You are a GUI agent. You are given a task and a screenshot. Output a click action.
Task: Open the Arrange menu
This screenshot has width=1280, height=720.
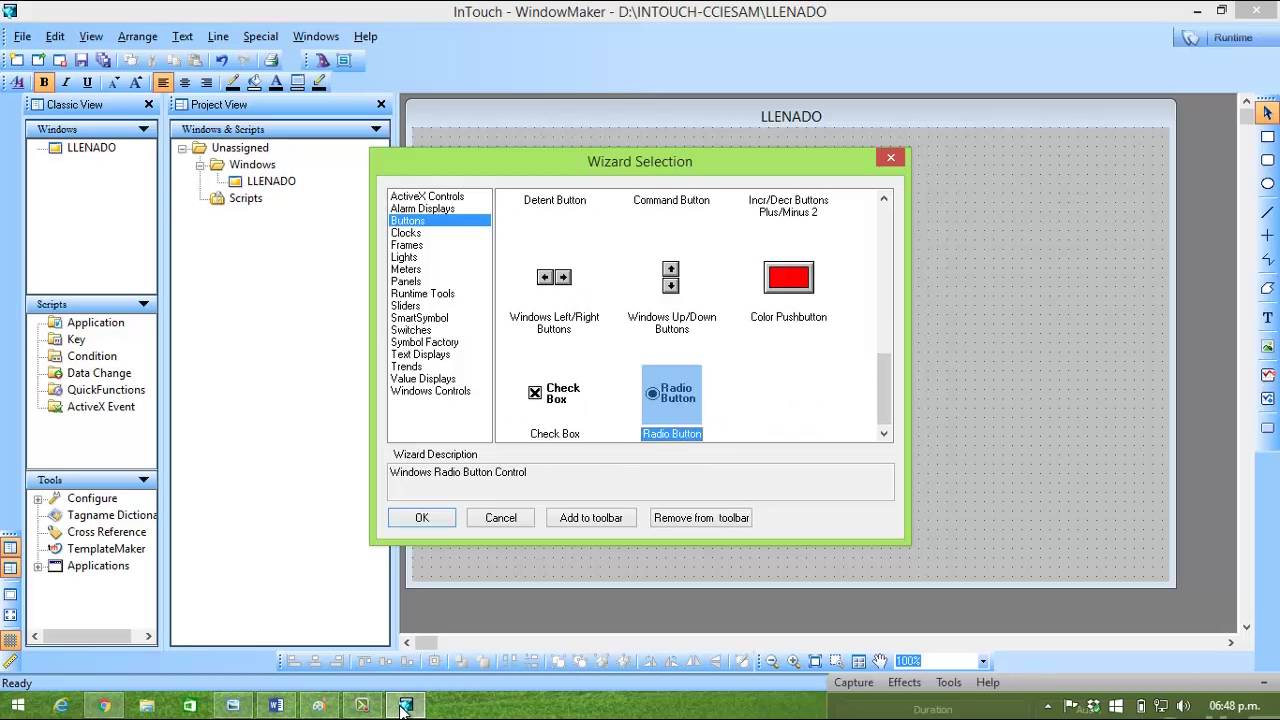(x=137, y=36)
